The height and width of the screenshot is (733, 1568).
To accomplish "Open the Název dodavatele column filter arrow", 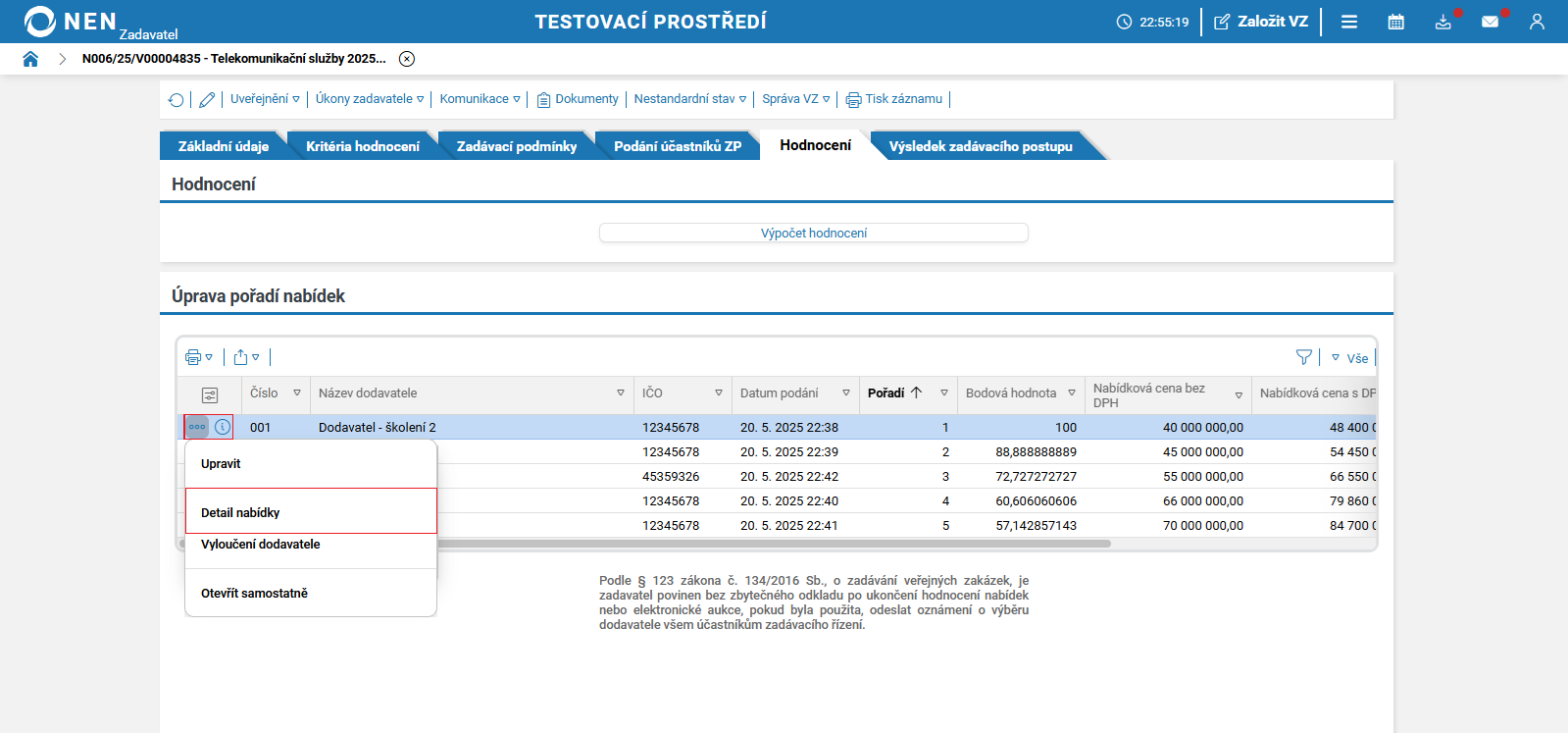I will coord(621,393).
